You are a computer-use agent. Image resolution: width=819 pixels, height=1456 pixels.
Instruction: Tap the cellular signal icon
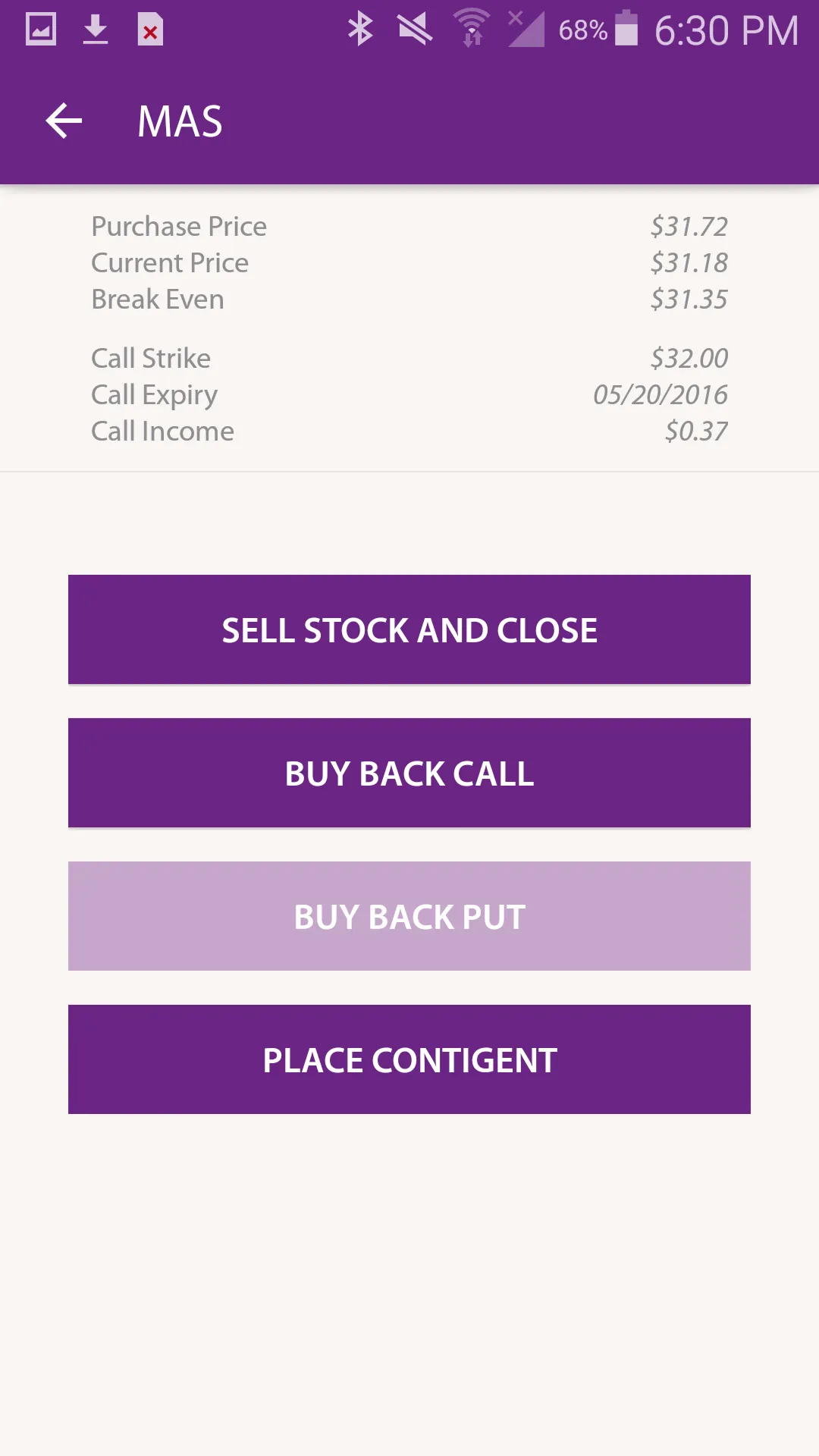[x=526, y=30]
